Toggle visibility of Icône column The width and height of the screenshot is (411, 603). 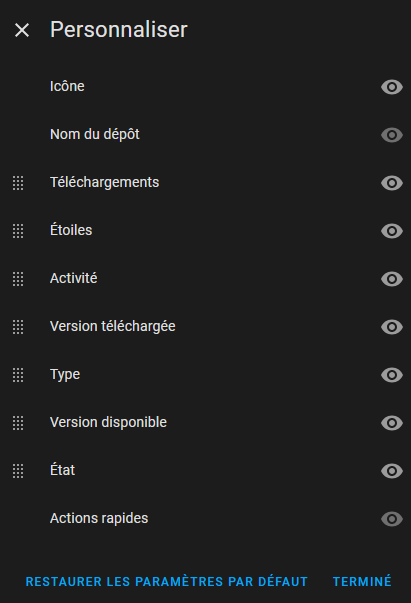click(392, 87)
